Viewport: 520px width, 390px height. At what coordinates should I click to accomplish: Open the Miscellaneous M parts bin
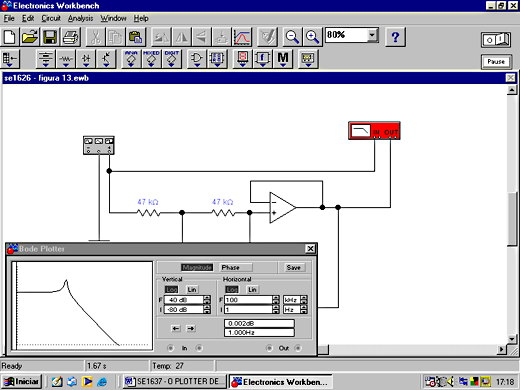pyautogui.click(x=283, y=59)
